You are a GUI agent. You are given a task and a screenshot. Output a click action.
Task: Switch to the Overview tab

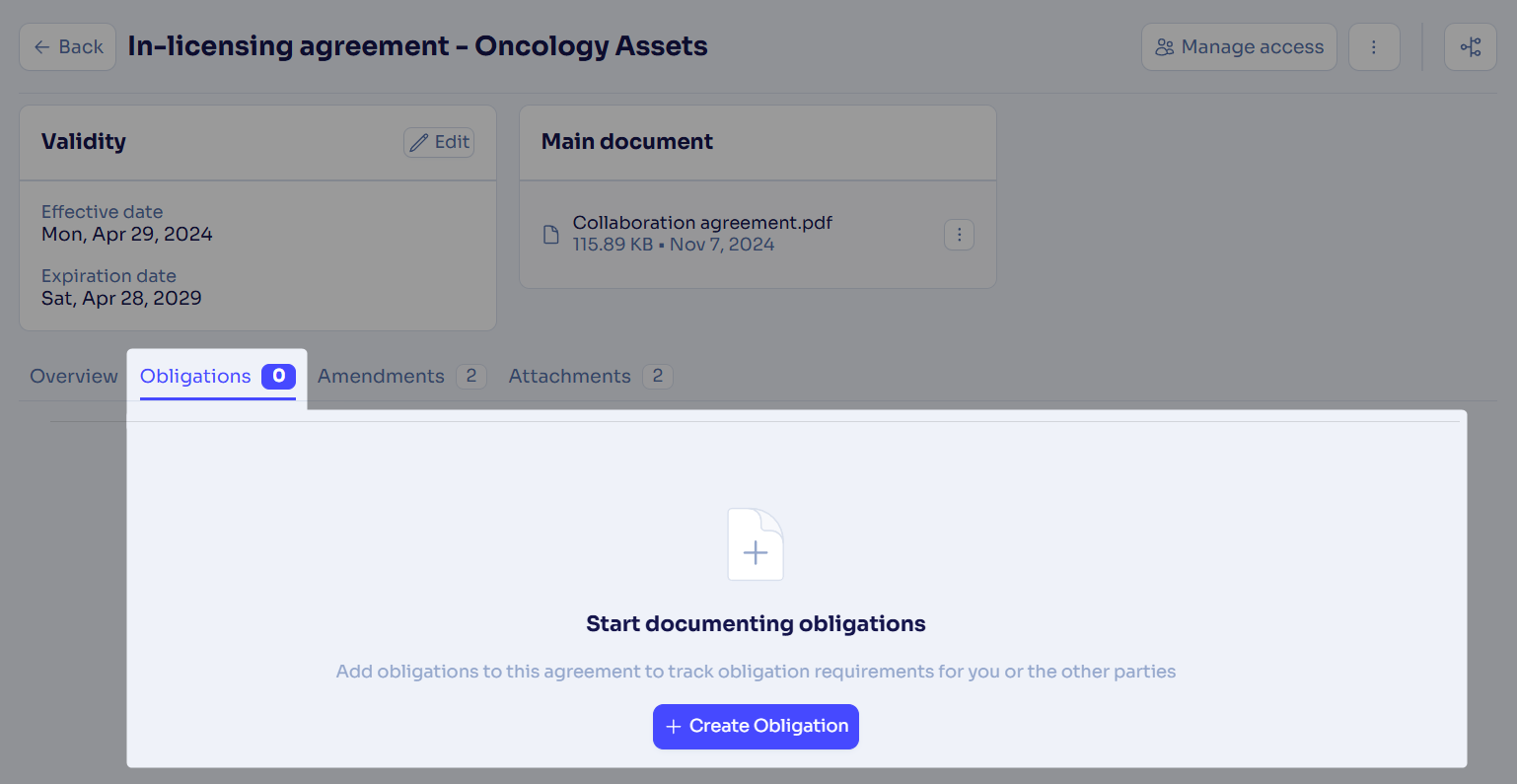74,376
